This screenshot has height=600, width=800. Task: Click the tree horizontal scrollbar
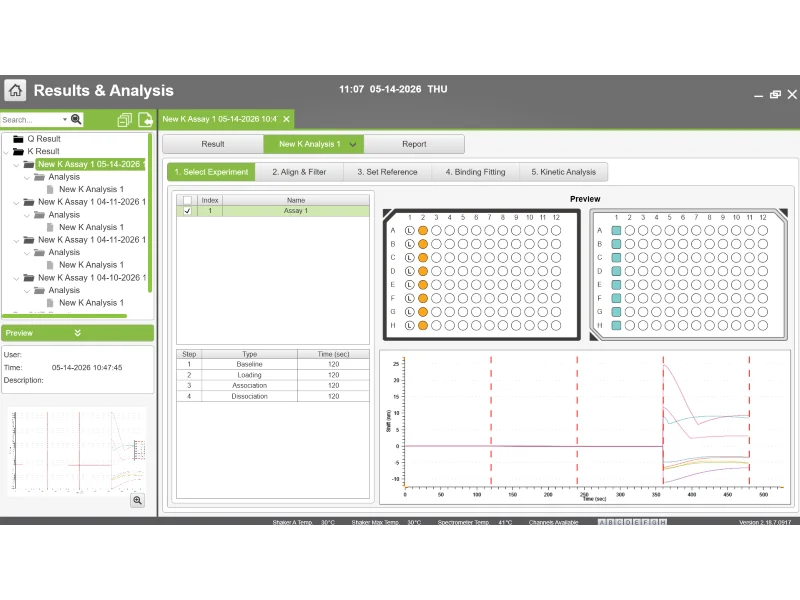pos(65,316)
